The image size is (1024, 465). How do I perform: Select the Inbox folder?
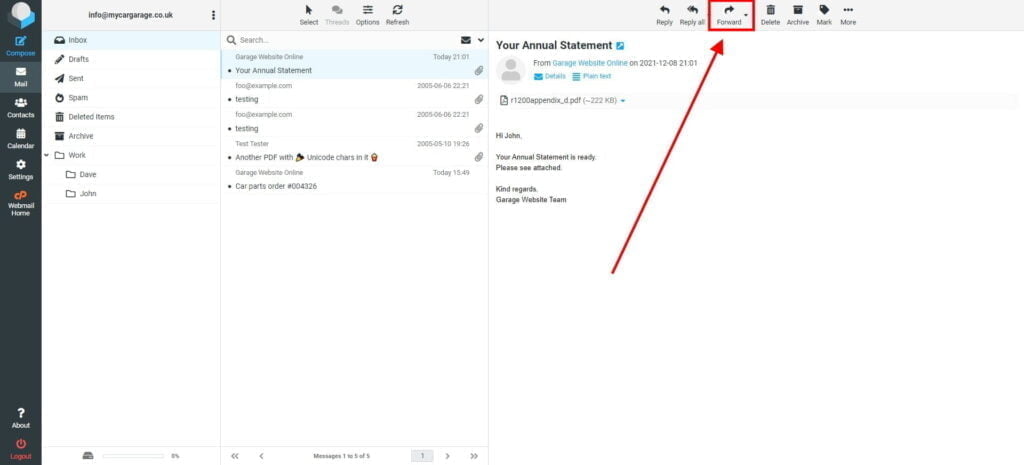tap(131, 40)
